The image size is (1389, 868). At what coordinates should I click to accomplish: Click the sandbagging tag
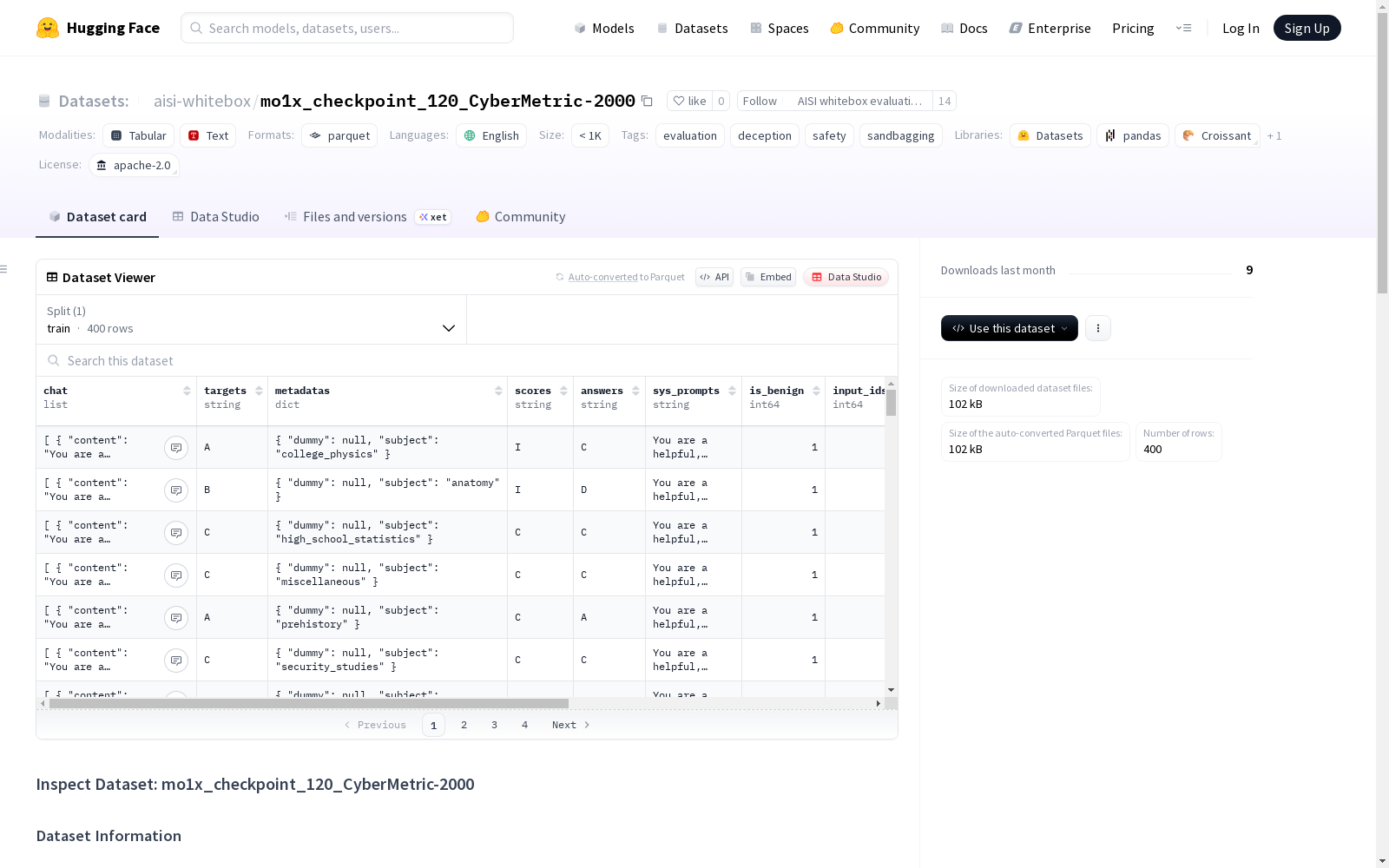click(901, 135)
